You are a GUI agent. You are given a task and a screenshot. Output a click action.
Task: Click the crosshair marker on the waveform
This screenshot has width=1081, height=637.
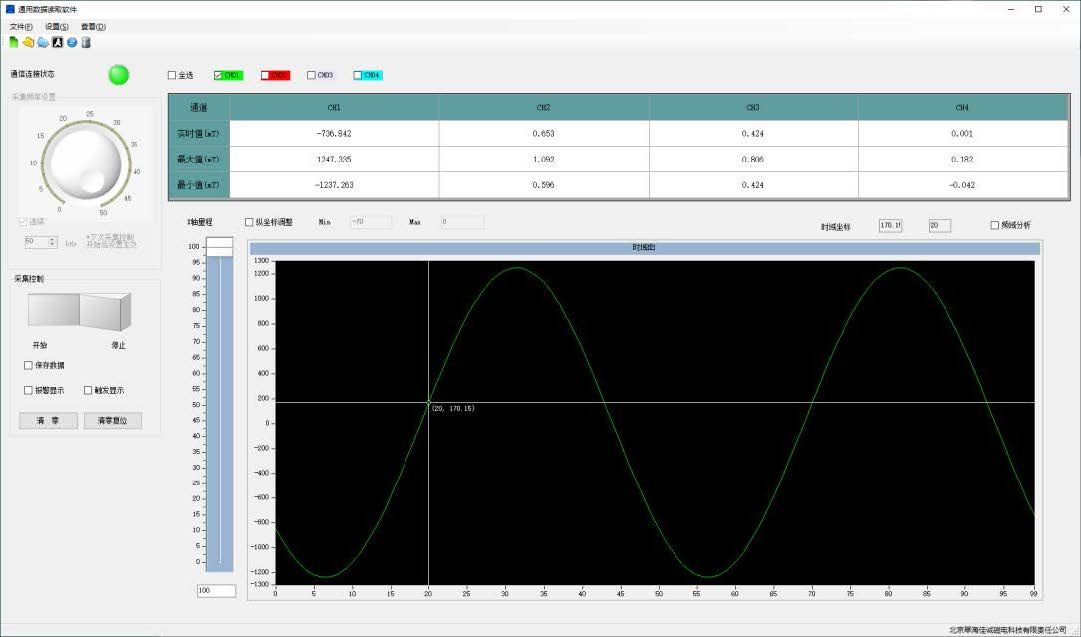[429, 403]
